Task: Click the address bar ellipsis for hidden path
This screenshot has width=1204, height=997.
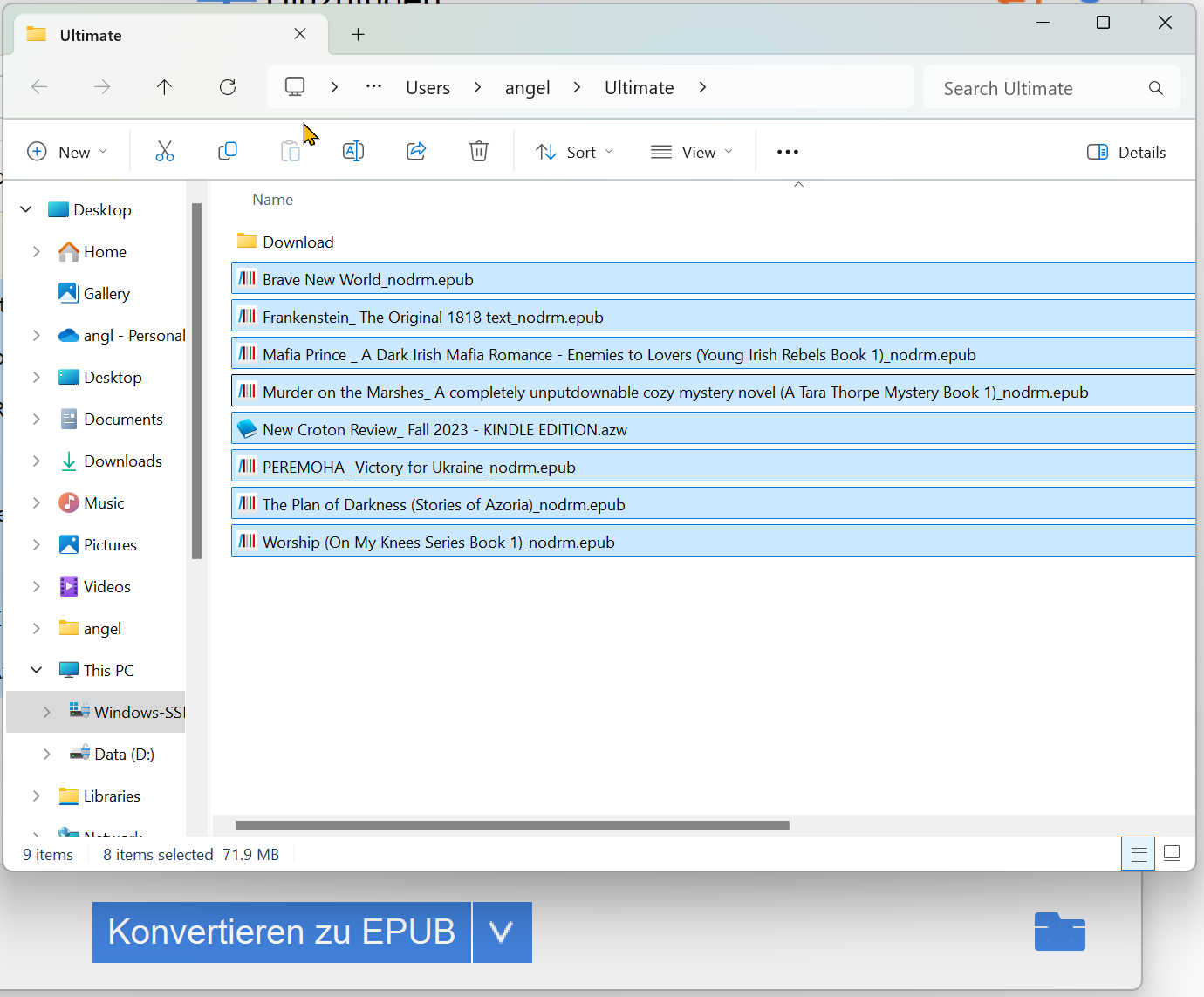Action: coord(373,87)
